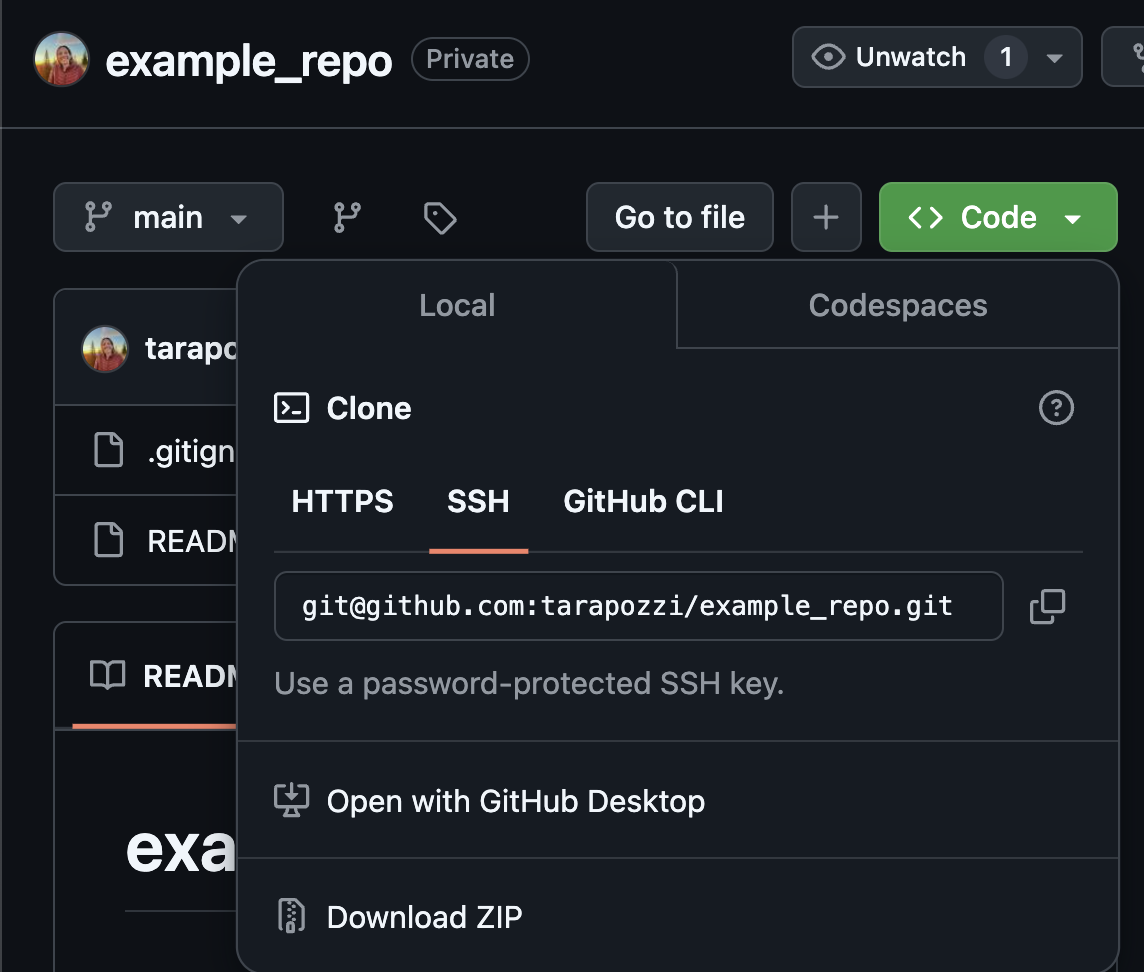Click the ZIP file icon

(x=291, y=917)
